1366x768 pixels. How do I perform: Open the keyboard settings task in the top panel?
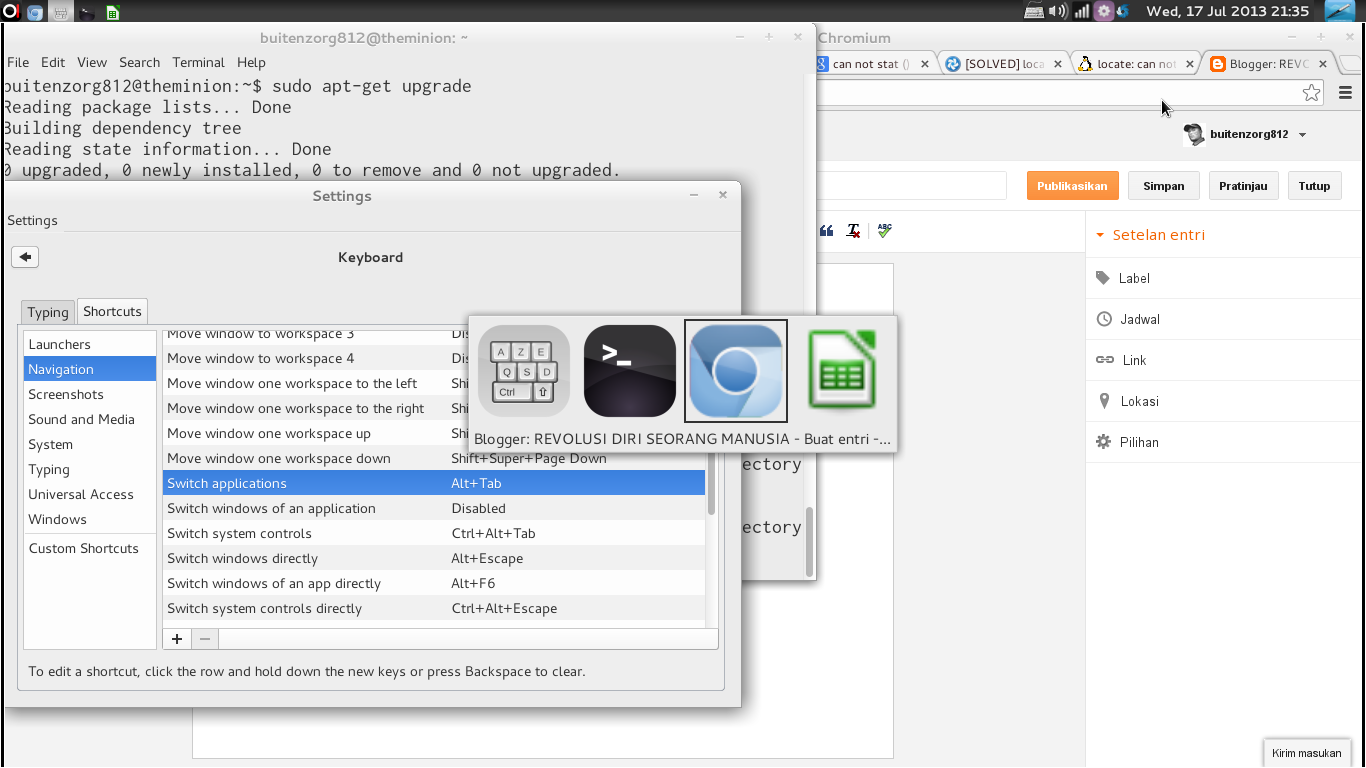[x=61, y=12]
